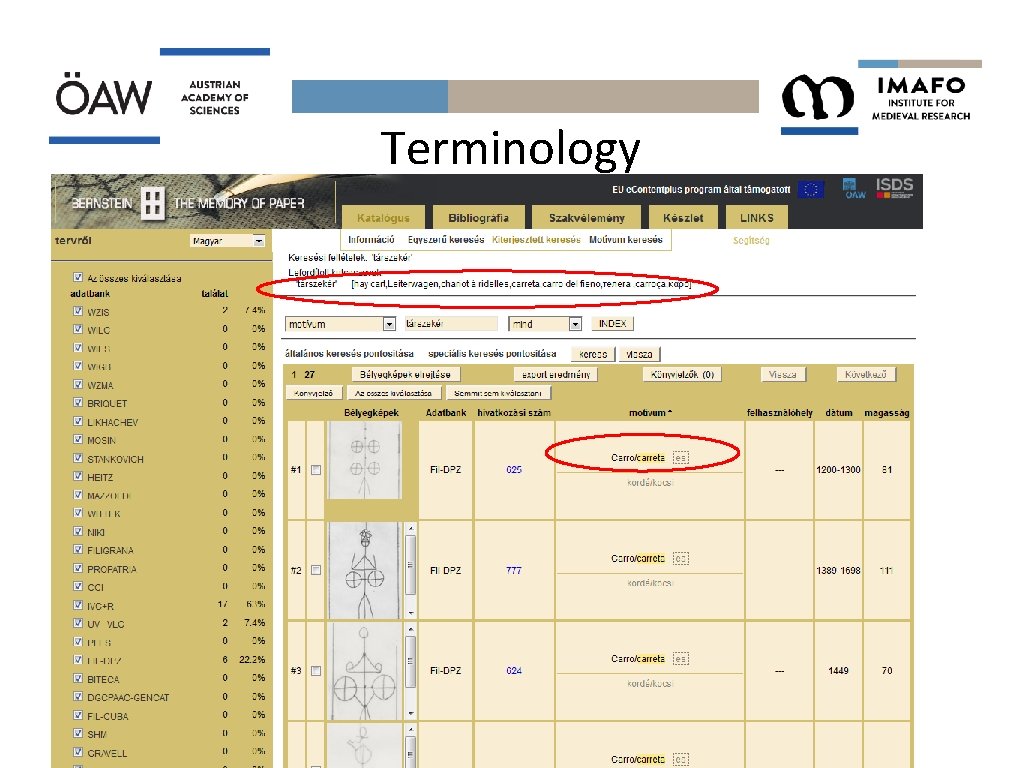Click the Bernstein logo icon in the header

tap(153, 202)
